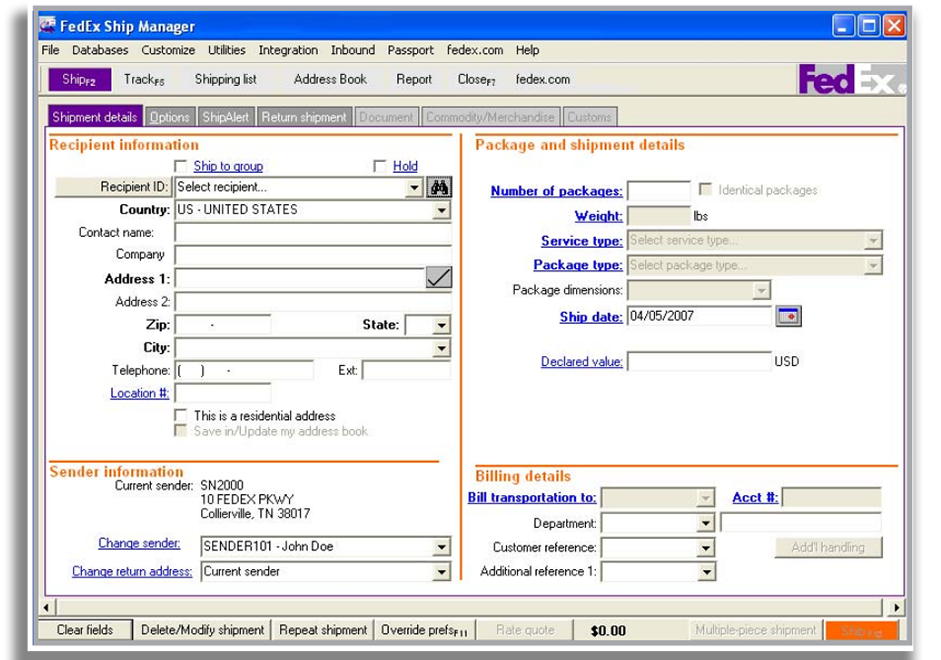Image resolution: width=941 pixels, height=660 pixels.
Task: Check This is a residential address
Action: coord(181,415)
